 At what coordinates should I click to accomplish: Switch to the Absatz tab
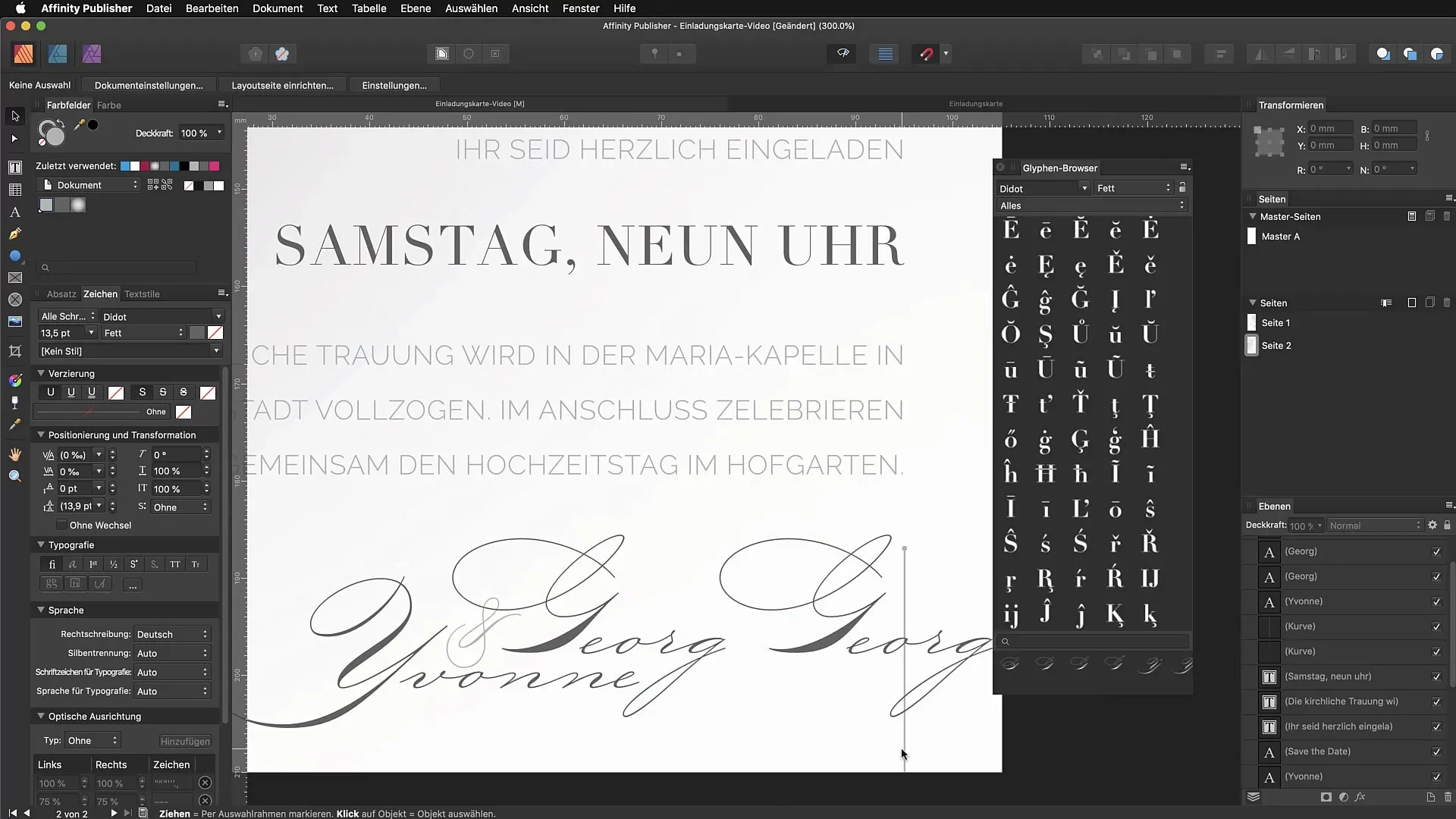(x=61, y=294)
